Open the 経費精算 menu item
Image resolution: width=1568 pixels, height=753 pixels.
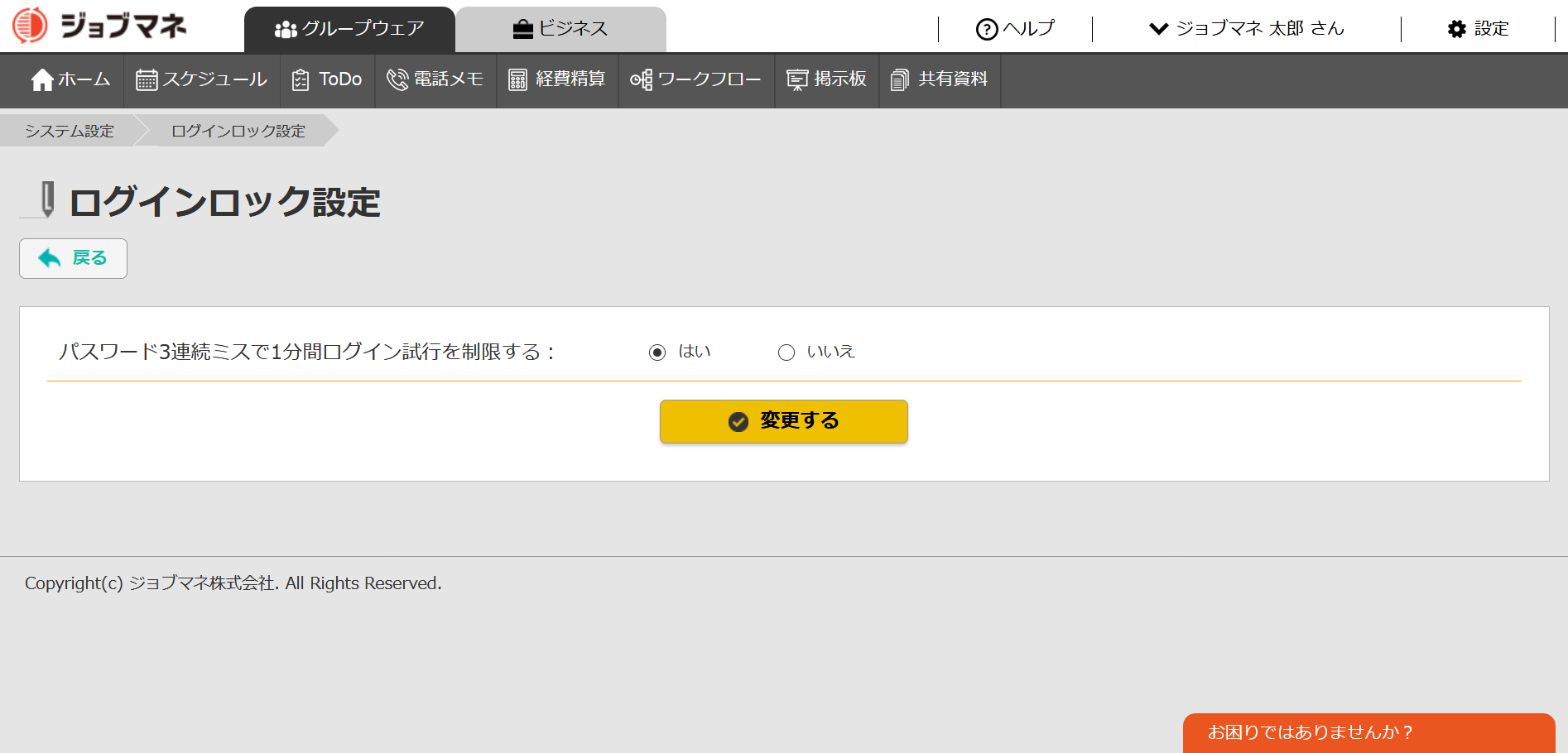(557, 80)
